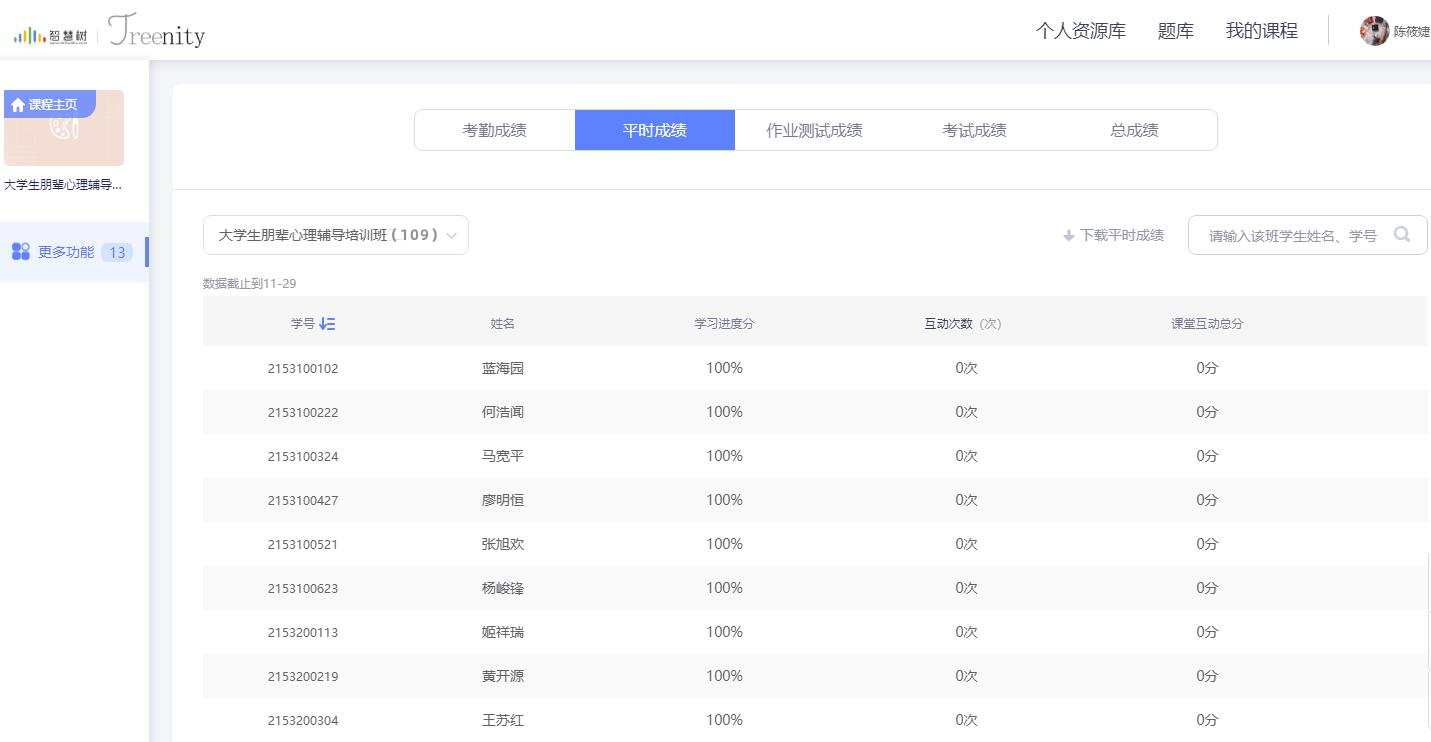1431x742 pixels.
Task: Click the download arrow icon
Action: pos(1068,236)
